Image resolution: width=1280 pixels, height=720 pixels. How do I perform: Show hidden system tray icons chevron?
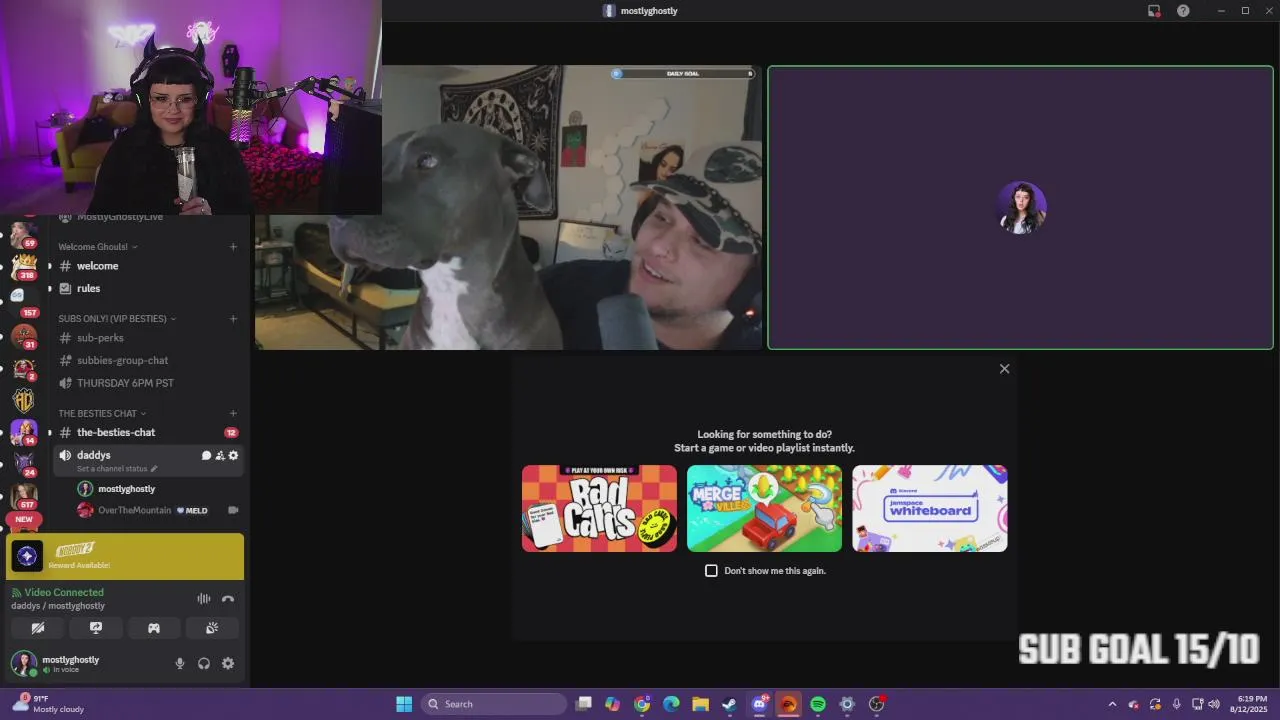click(x=1112, y=704)
